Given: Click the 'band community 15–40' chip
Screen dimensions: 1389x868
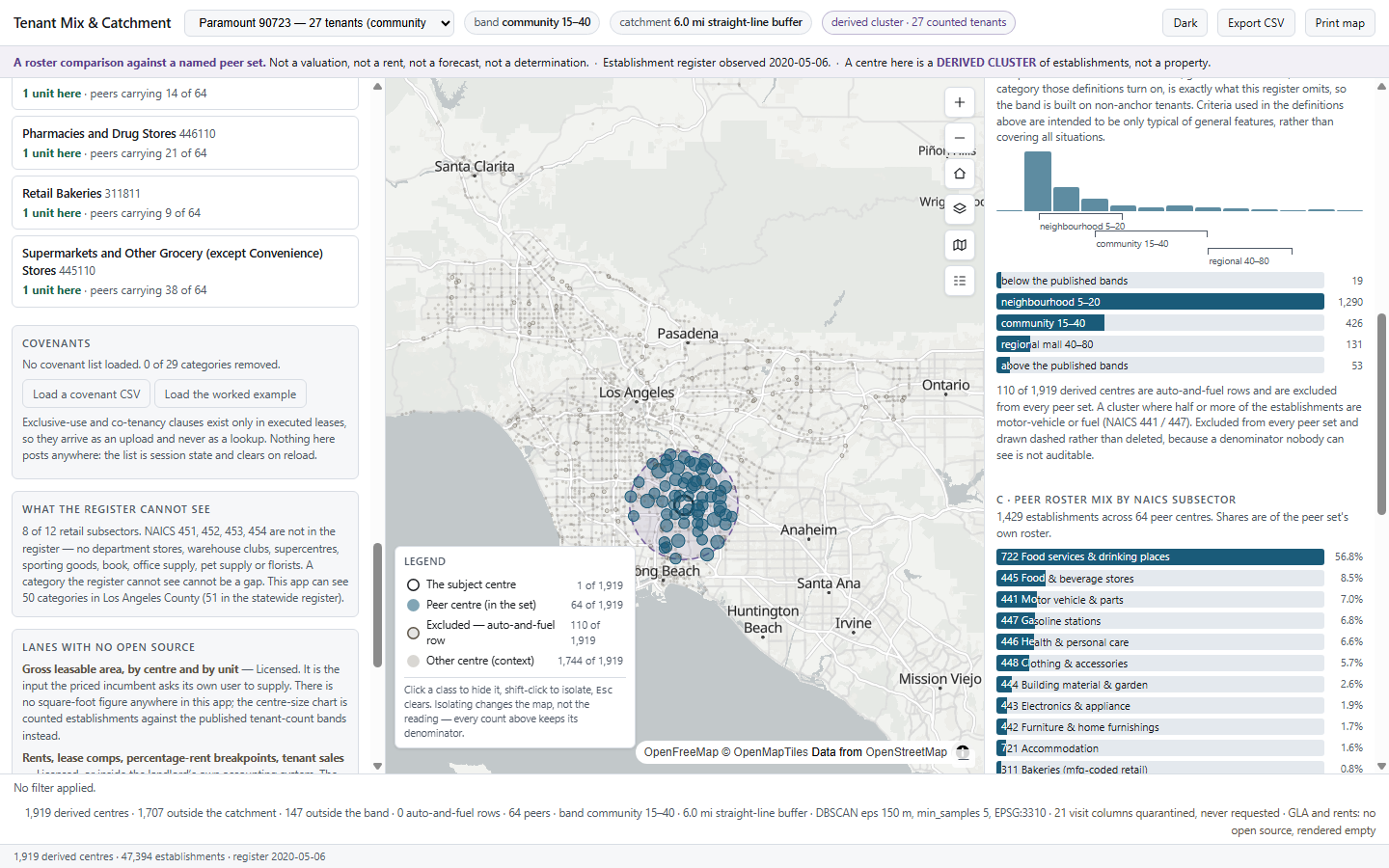Looking at the screenshot, I should tap(532, 22).
